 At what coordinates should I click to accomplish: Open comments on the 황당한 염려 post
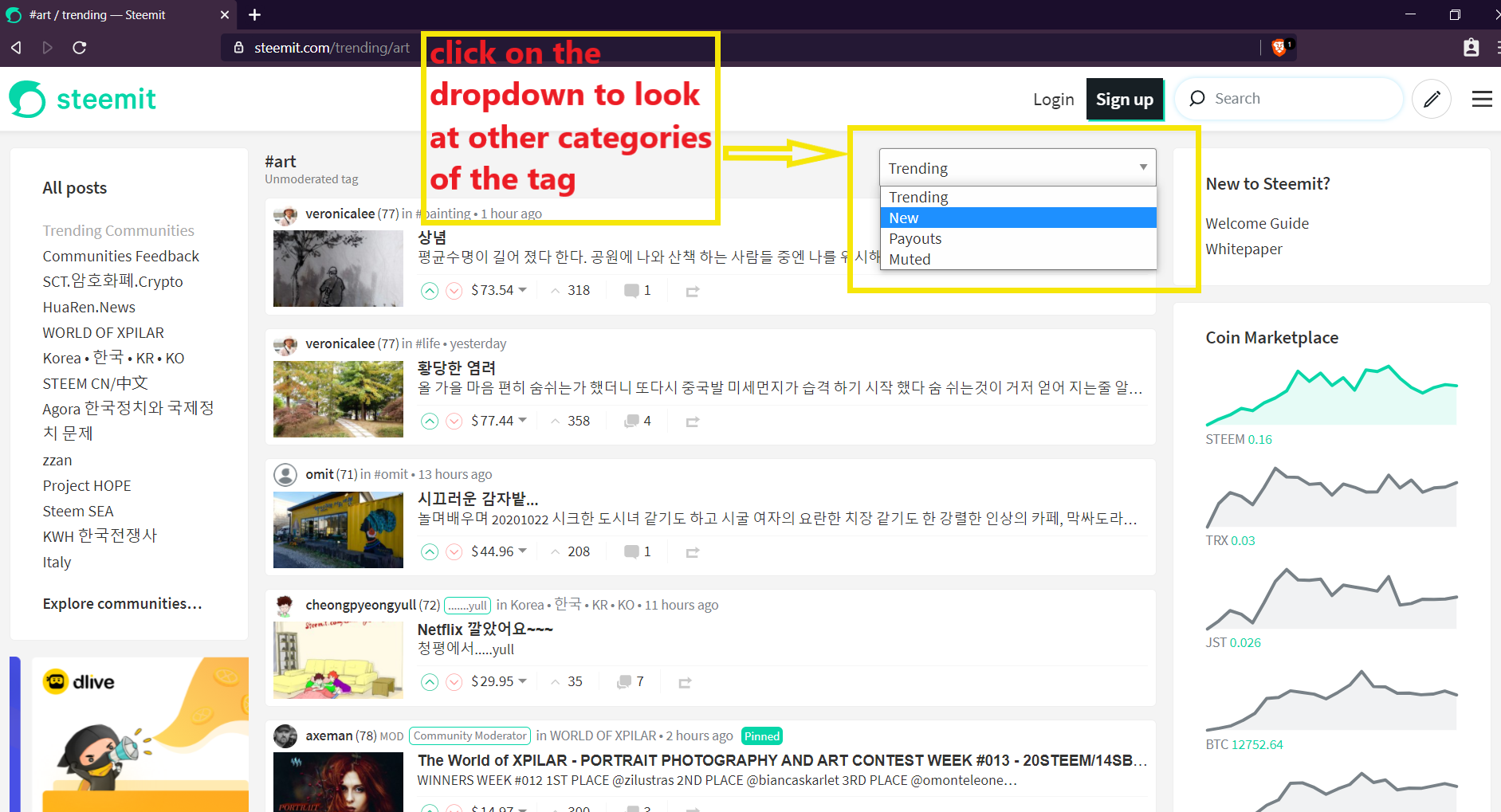point(631,421)
